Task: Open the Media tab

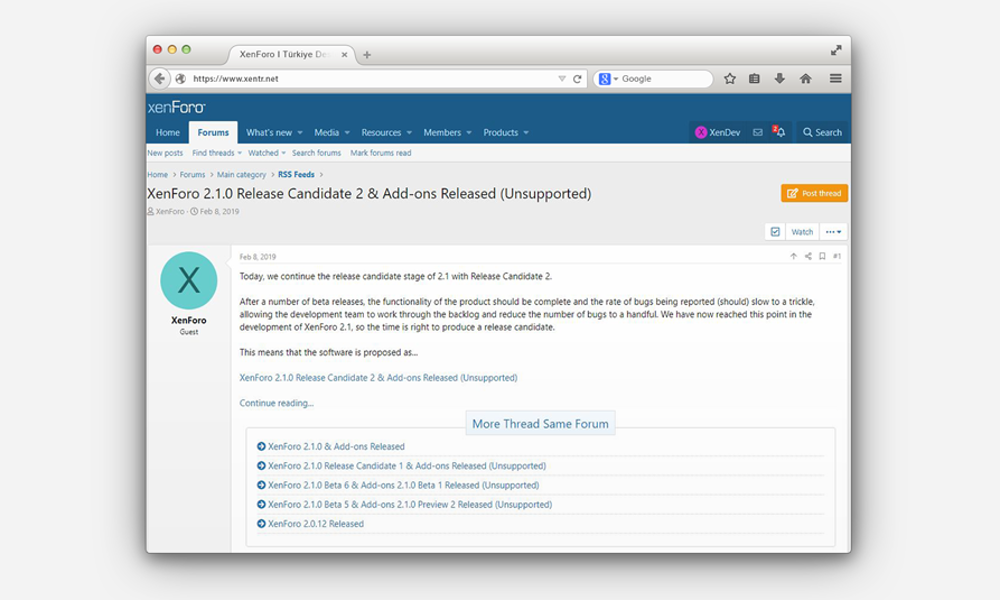Action: [327, 133]
